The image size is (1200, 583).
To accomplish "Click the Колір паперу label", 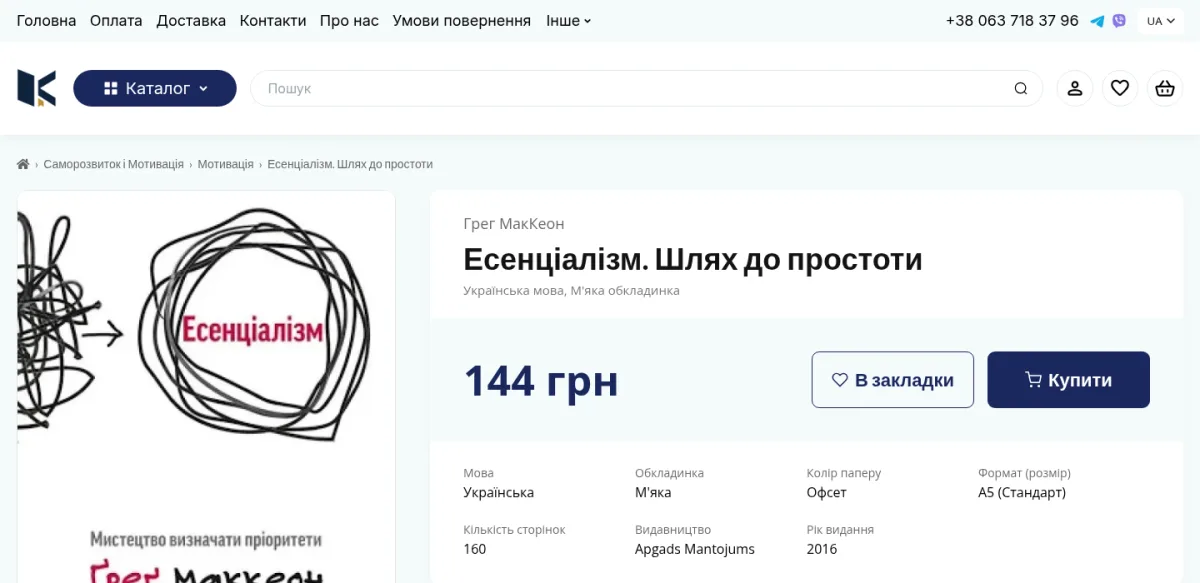I will 844,473.
